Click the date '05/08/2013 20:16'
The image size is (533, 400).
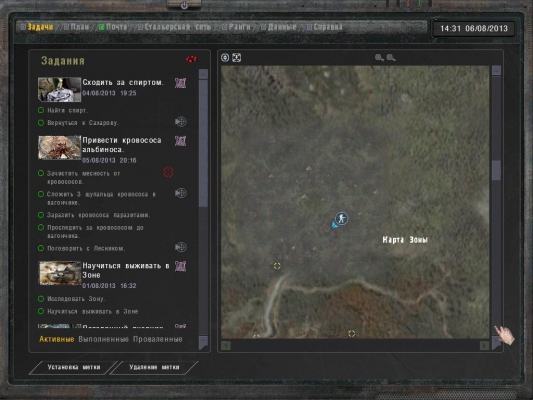pos(109,160)
